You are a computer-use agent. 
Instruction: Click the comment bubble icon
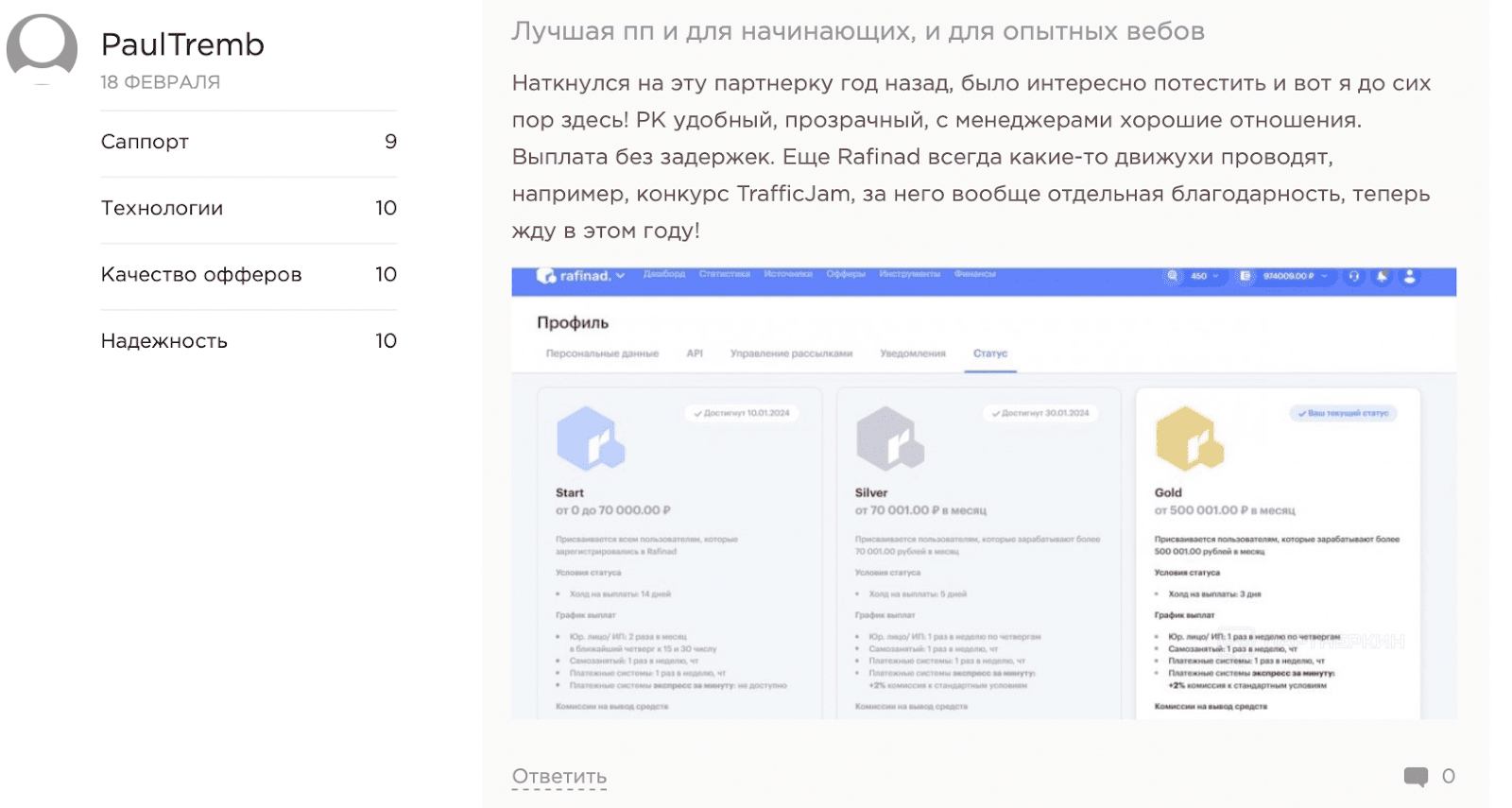click(1416, 777)
